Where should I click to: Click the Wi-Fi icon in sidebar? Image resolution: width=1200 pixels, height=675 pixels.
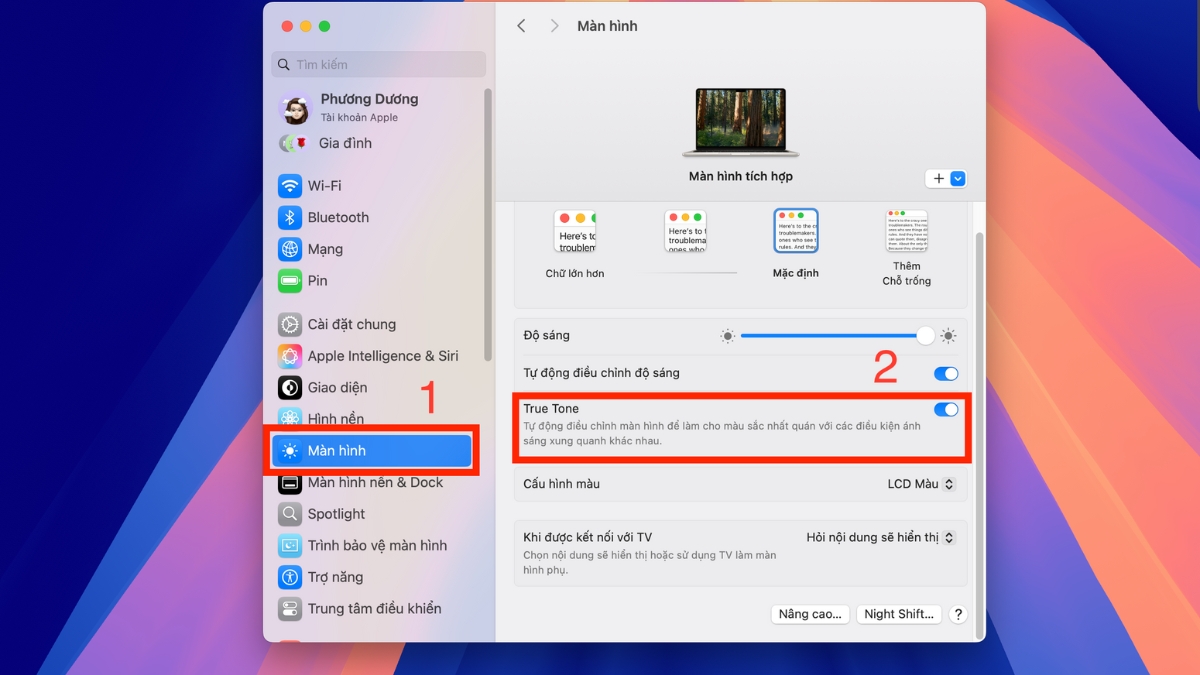coord(290,186)
